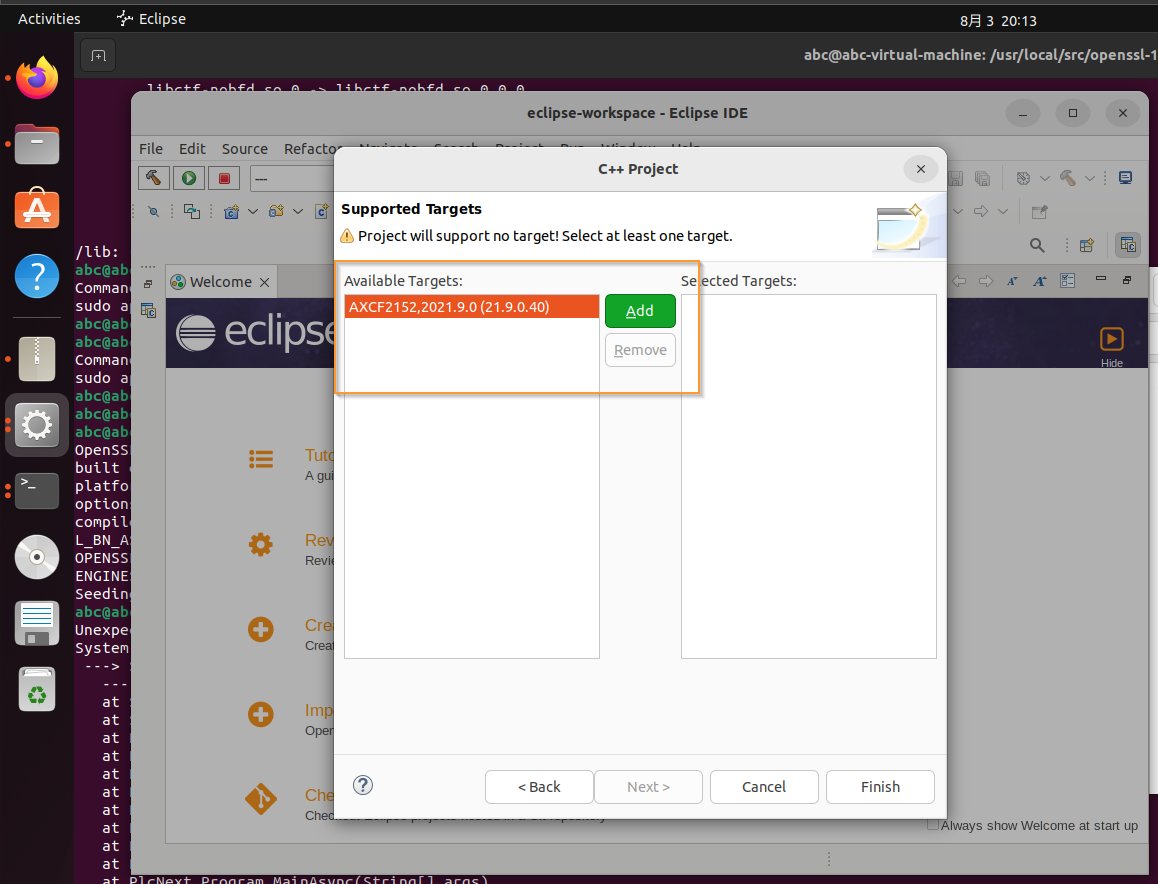Image resolution: width=1158 pixels, height=884 pixels.
Task: Open Terminal from the Ubuntu dock
Action: pos(37,491)
